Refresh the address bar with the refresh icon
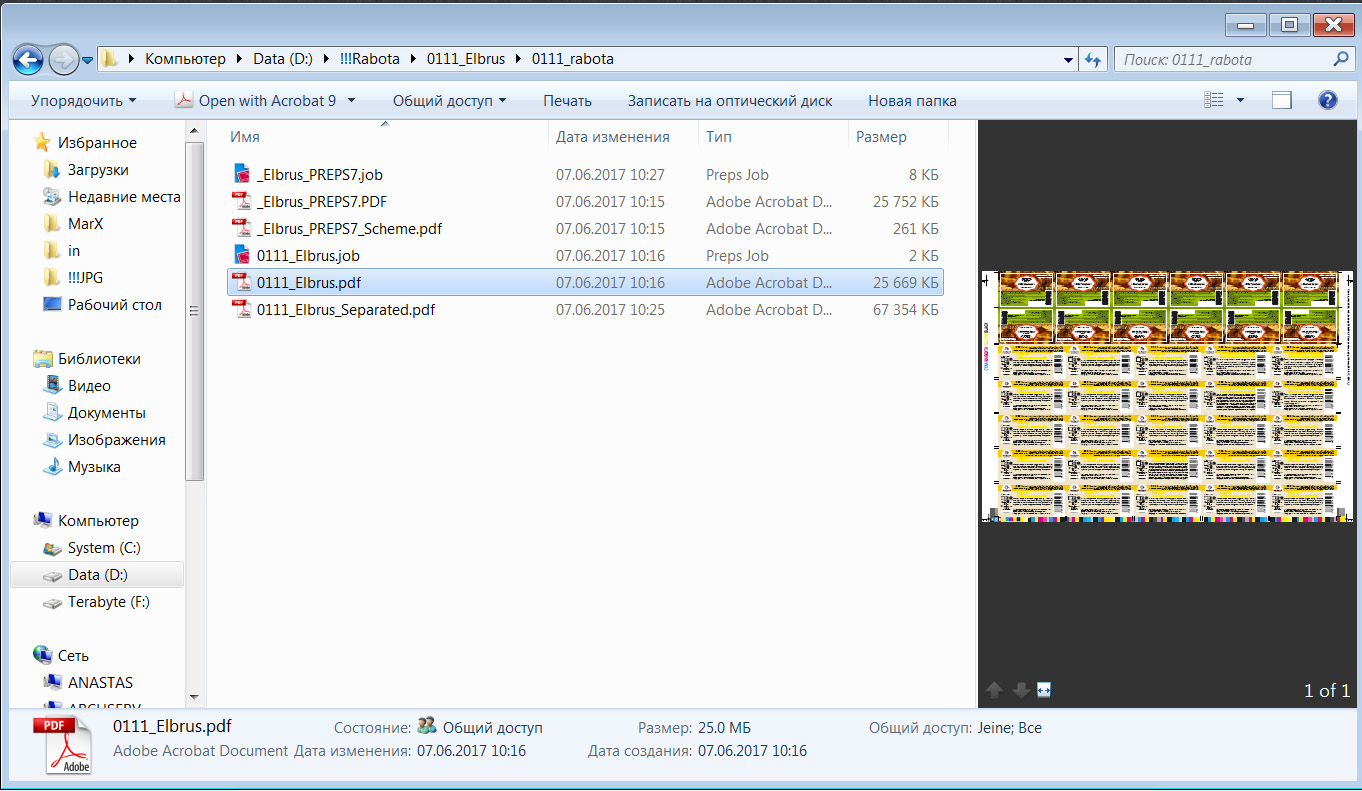Image resolution: width=1362 pixels, height=791 pixels. tap(1092, 59)
